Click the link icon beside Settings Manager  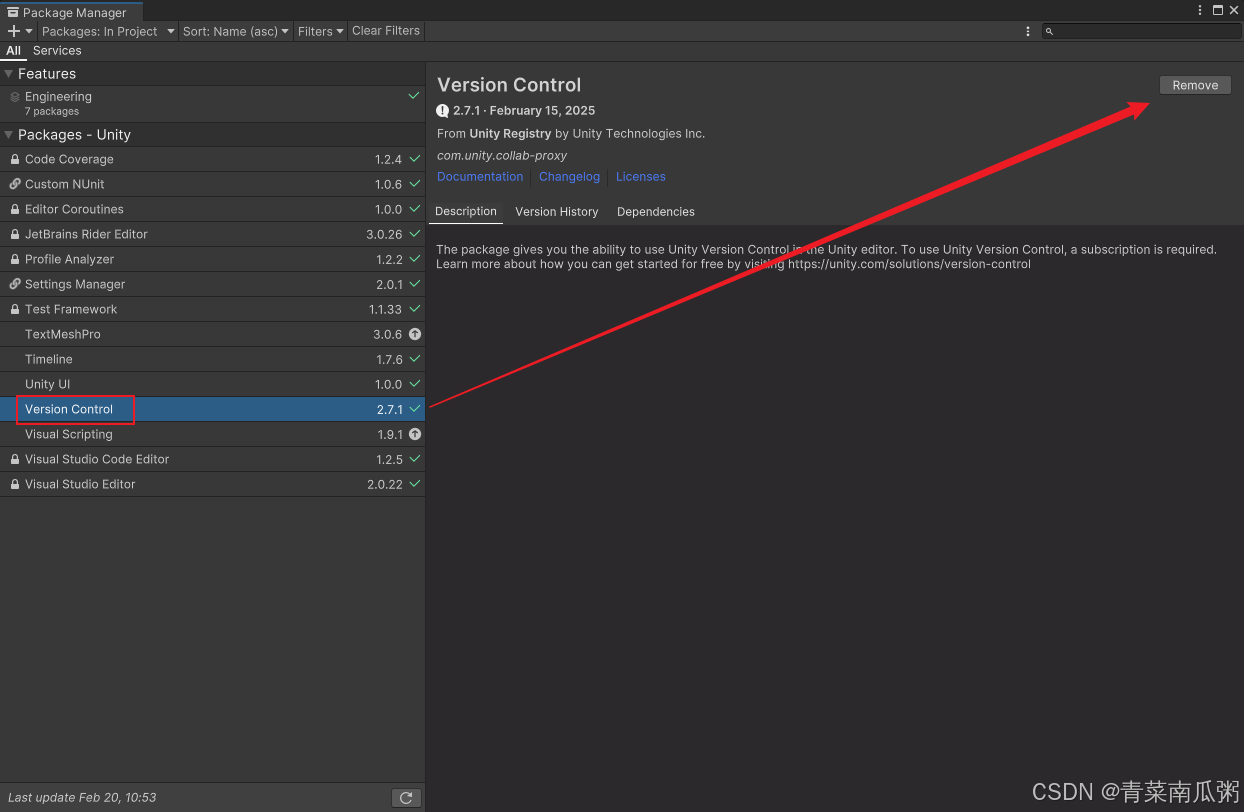click(15, 284)
